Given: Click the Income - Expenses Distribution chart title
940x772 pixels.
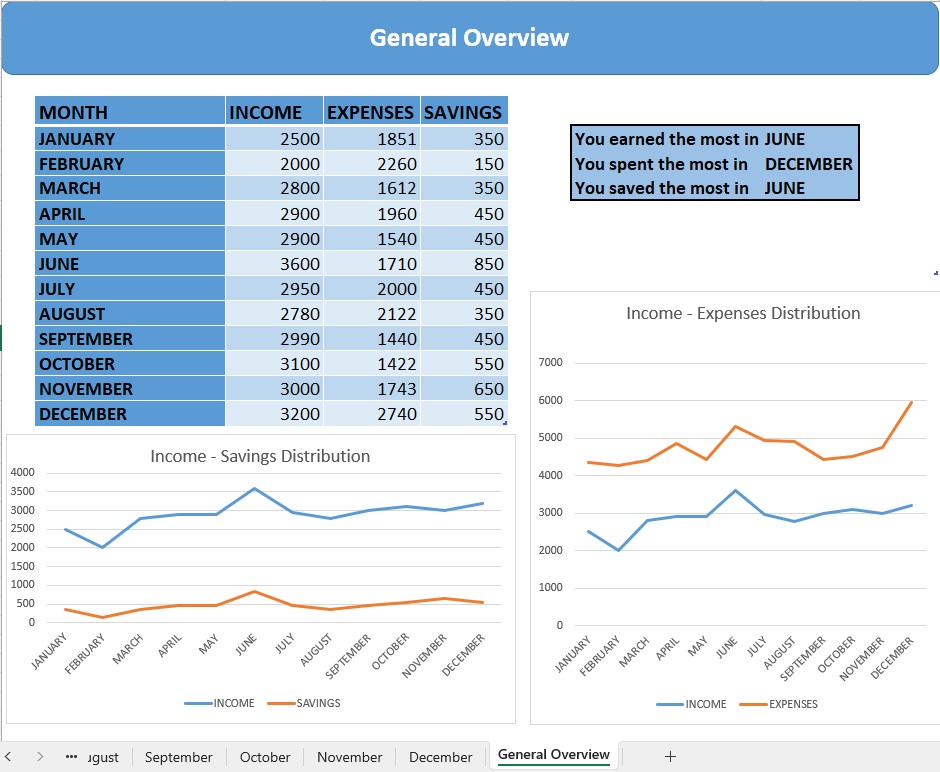Looking at the screenshot, I should (742, 313).
